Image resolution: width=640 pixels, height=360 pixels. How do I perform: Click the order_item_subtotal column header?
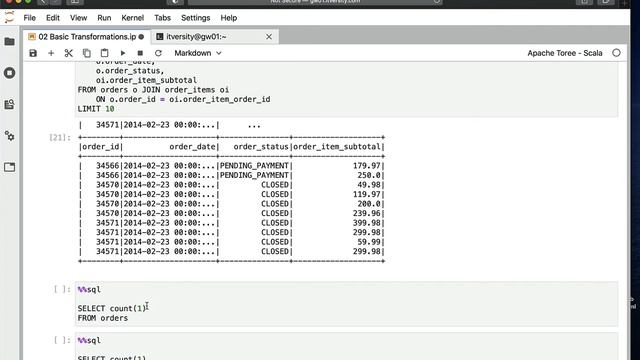pos(337,147)
